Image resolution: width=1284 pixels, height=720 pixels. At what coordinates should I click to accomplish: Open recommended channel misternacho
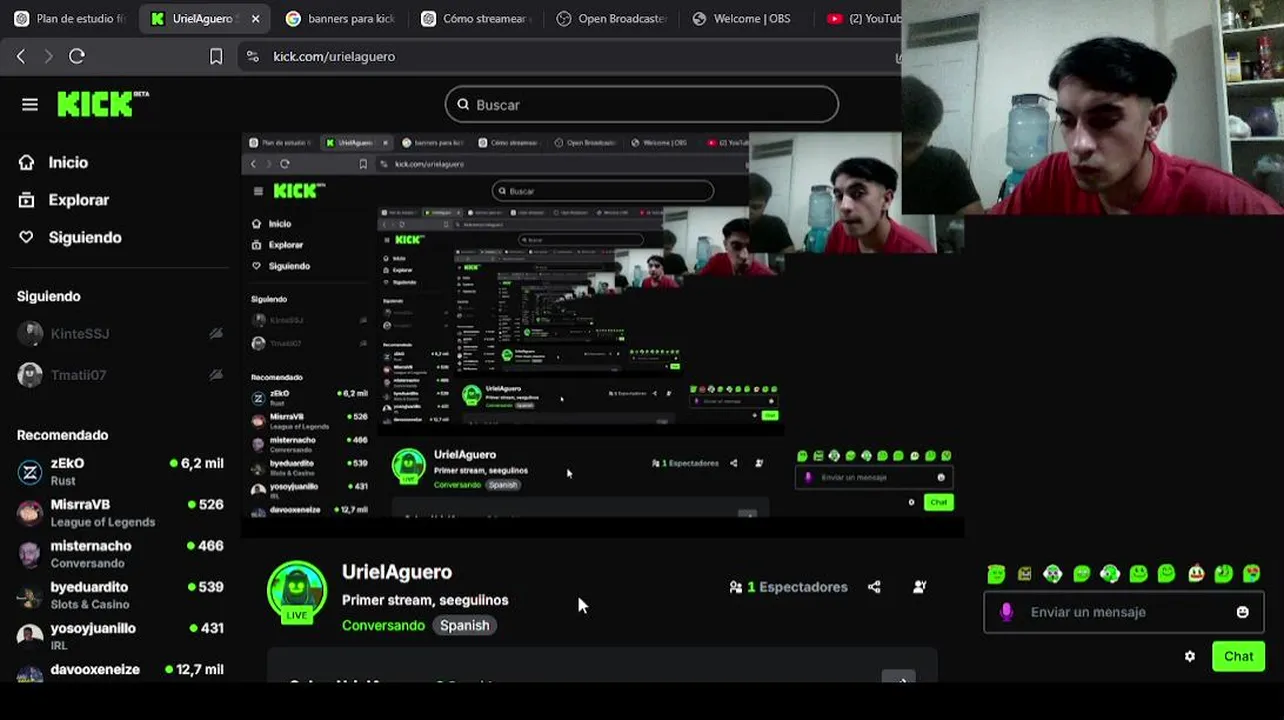tap(120, 554)
